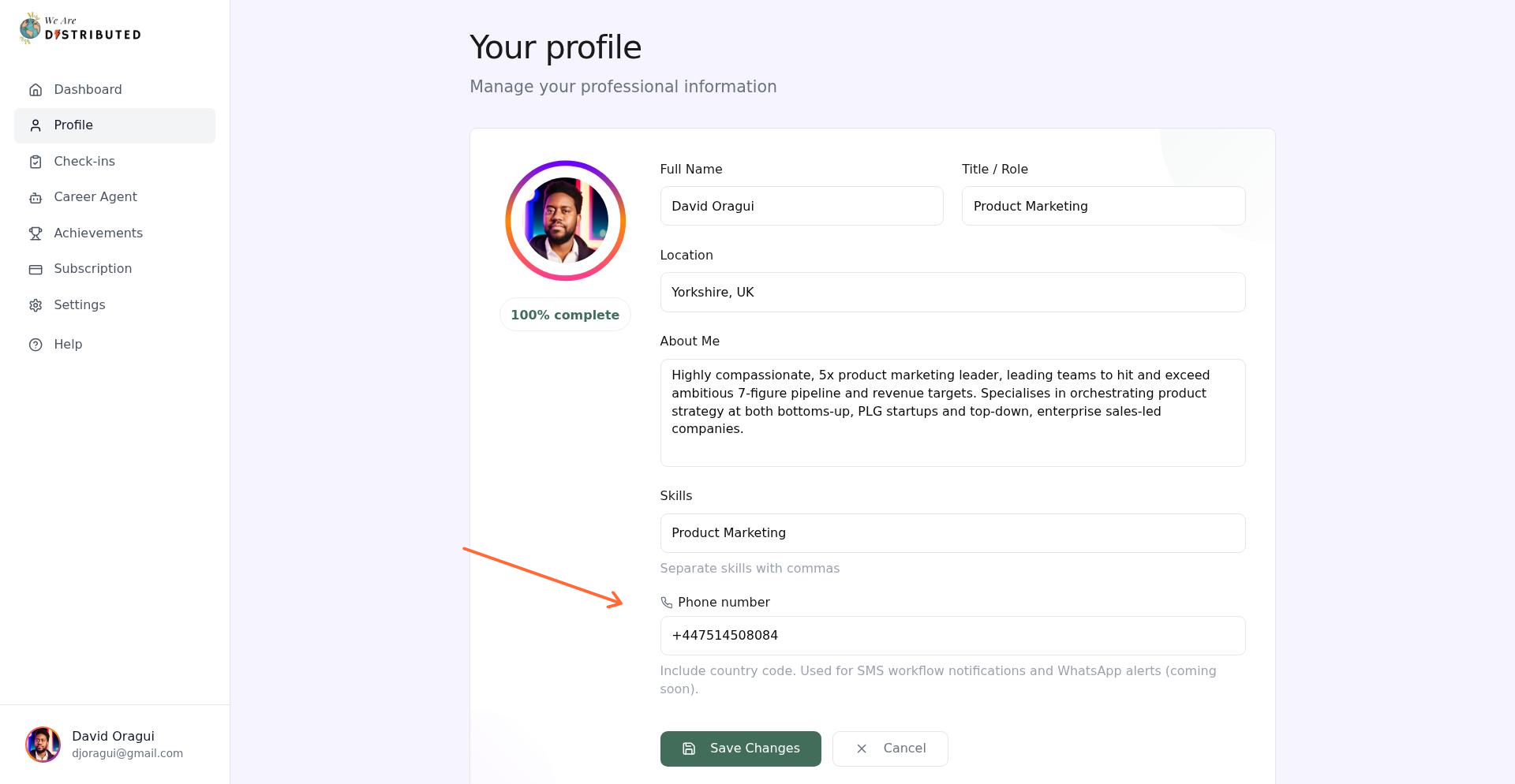Screen dimensions: 1515x784
Task: Click the Dashboard home icon
Action: point(36,89)
